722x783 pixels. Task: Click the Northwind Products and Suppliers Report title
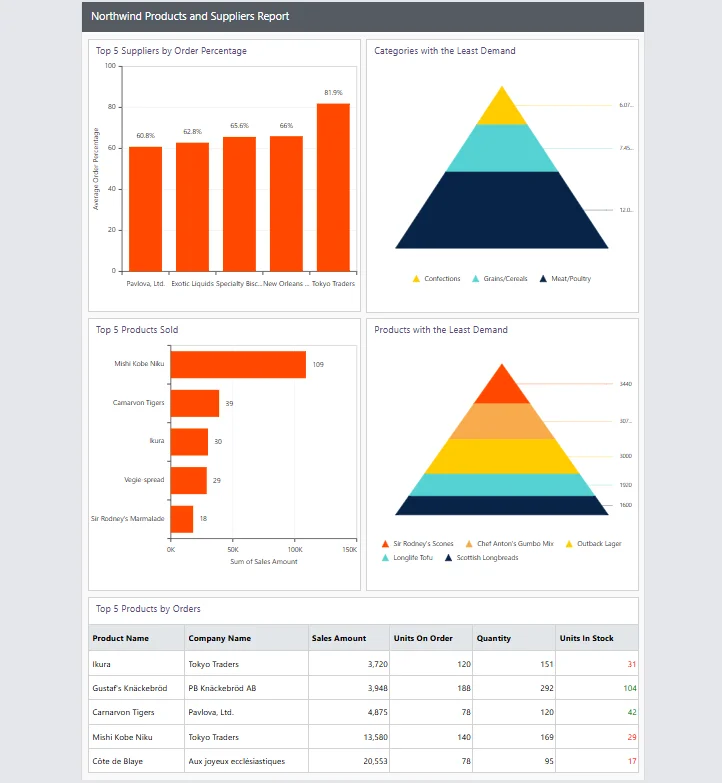point(190,16)
